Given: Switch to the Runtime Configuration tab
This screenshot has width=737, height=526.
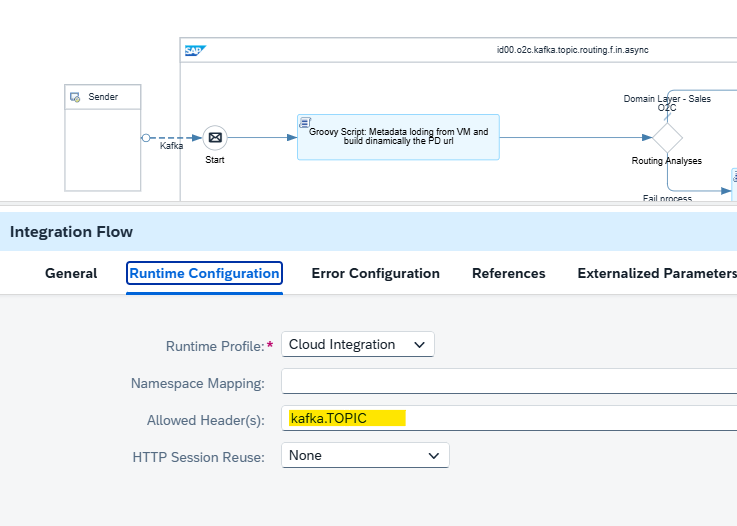Looking at the screenshot, I should coord(204,274).
